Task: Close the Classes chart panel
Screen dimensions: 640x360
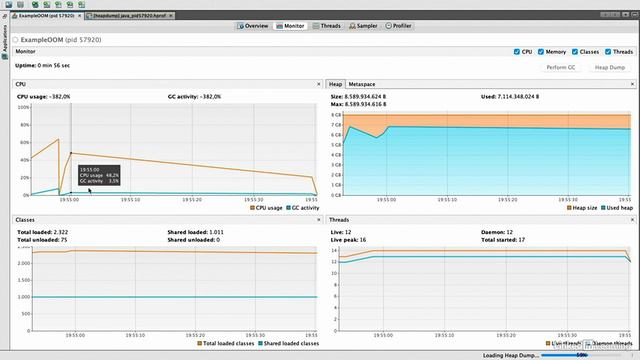Action: click(319, 220)
